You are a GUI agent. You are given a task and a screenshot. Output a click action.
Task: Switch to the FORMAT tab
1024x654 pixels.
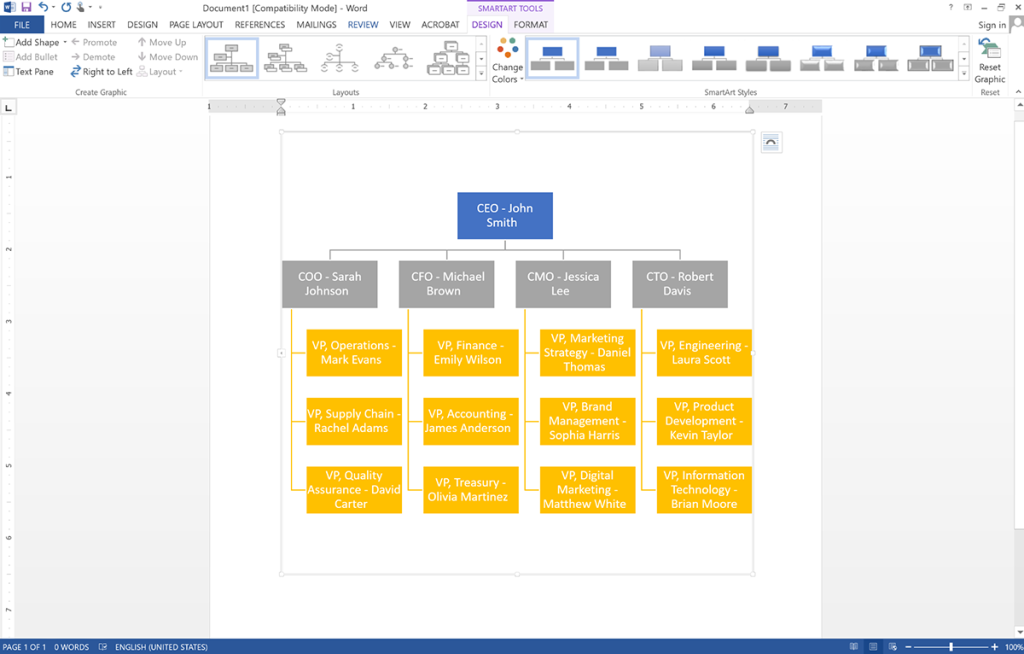click(x=530, y=24)
